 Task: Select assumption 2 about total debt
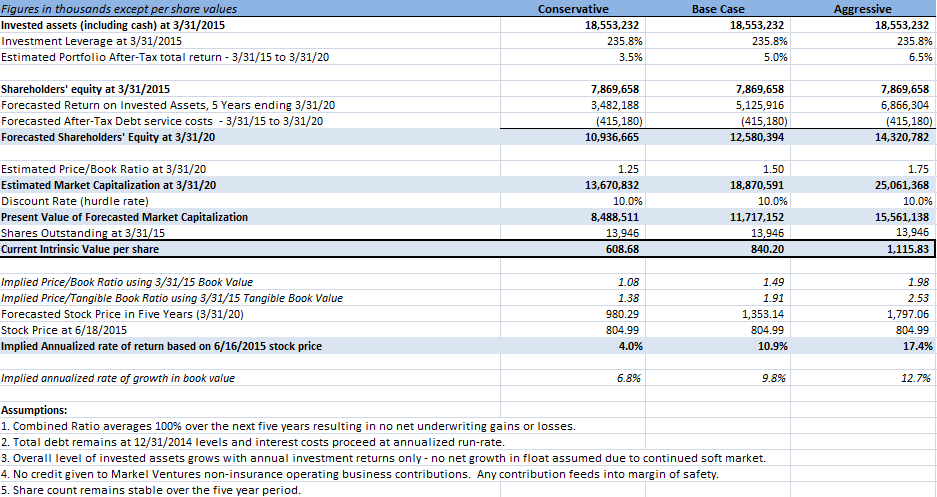coord(253,443)
